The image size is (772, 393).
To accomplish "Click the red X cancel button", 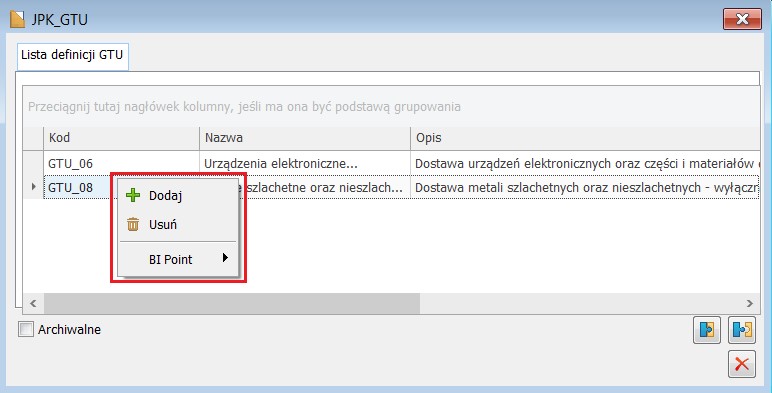I will coord(741,364).
